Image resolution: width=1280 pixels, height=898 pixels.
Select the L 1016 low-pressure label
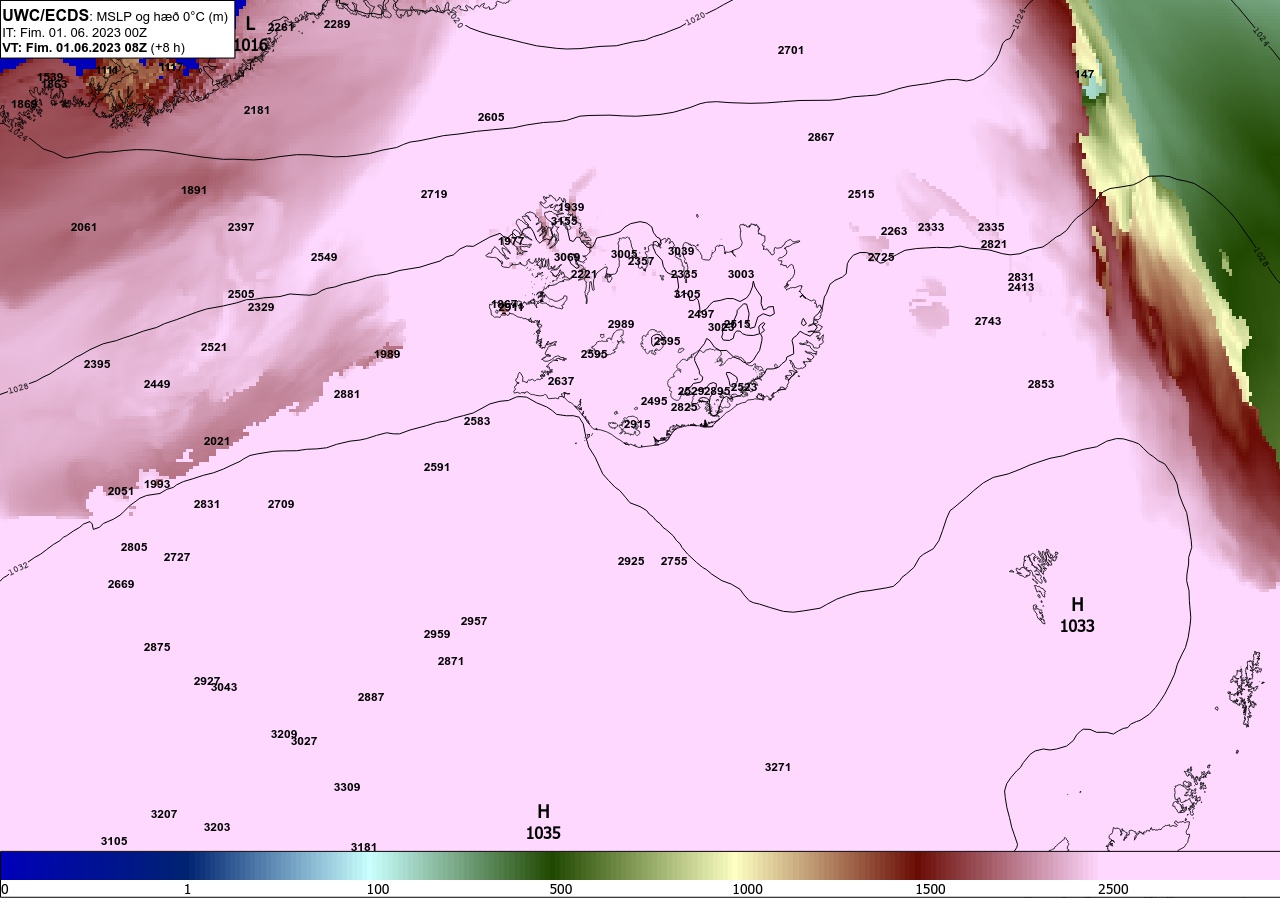(x=250, y=34)
